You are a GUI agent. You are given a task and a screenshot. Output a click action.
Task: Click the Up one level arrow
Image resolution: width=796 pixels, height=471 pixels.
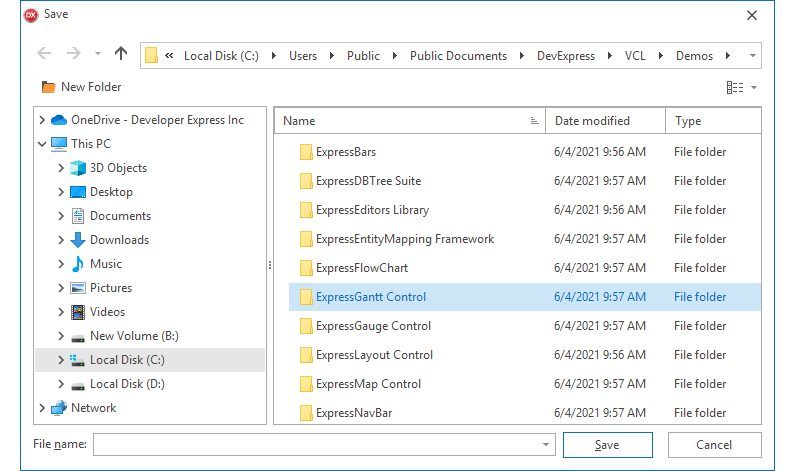pos(121,54)
